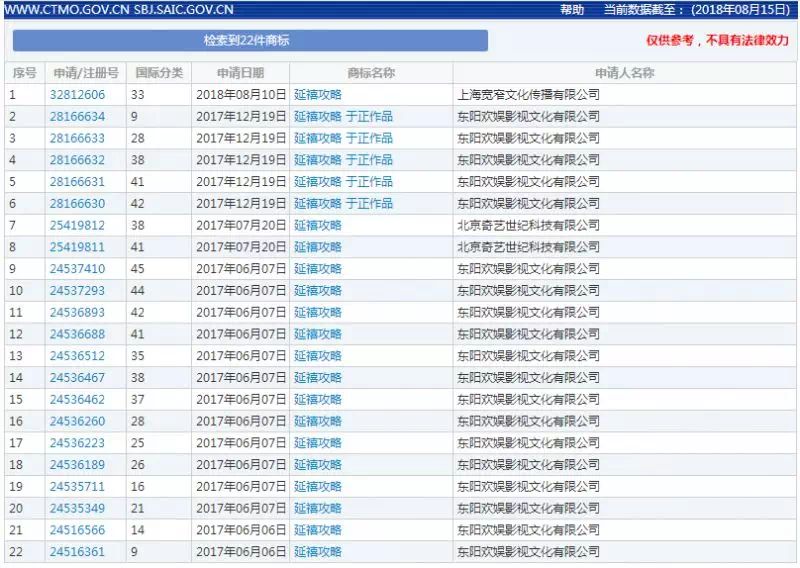Open the 延禧攻略 trademark in row 12
The width and height of the screenshot is (800, 568).
[317, 334]
